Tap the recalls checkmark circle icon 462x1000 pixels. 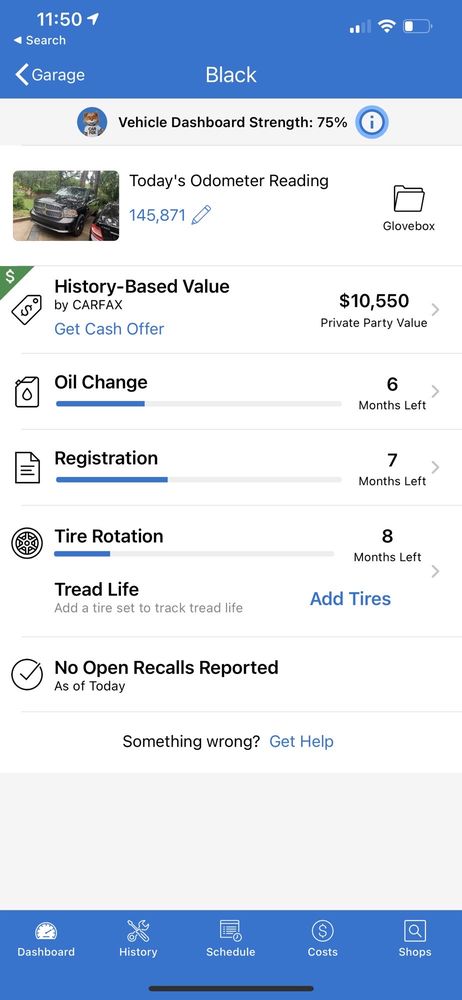pos(27,675)
